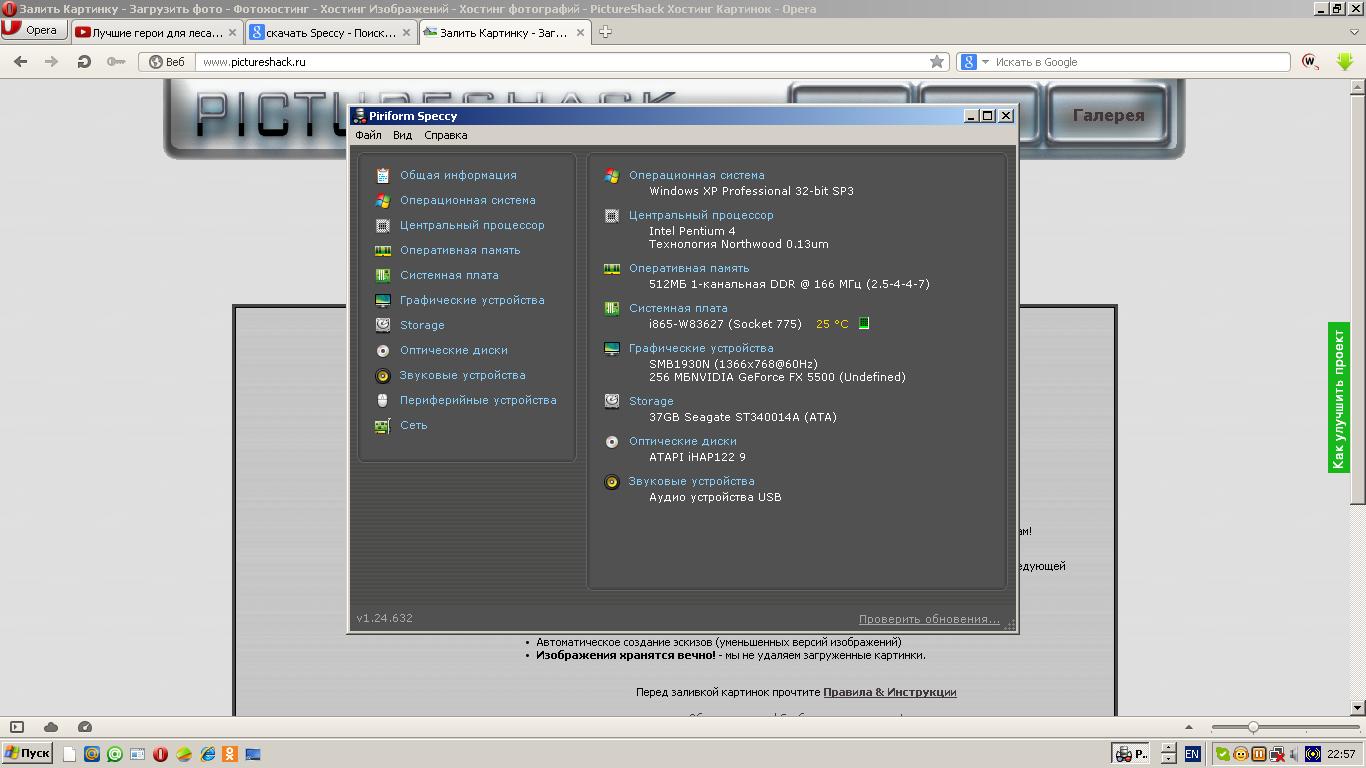
Task: Click the Центральный процессор heading in summary pane
Action: point(701,215)
